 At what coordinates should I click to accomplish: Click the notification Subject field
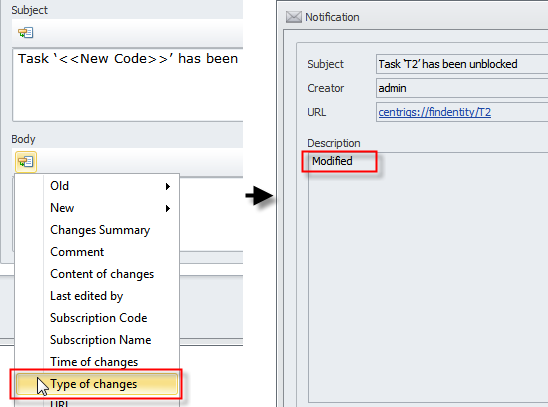pyautogui.click(x=462, y=64)
